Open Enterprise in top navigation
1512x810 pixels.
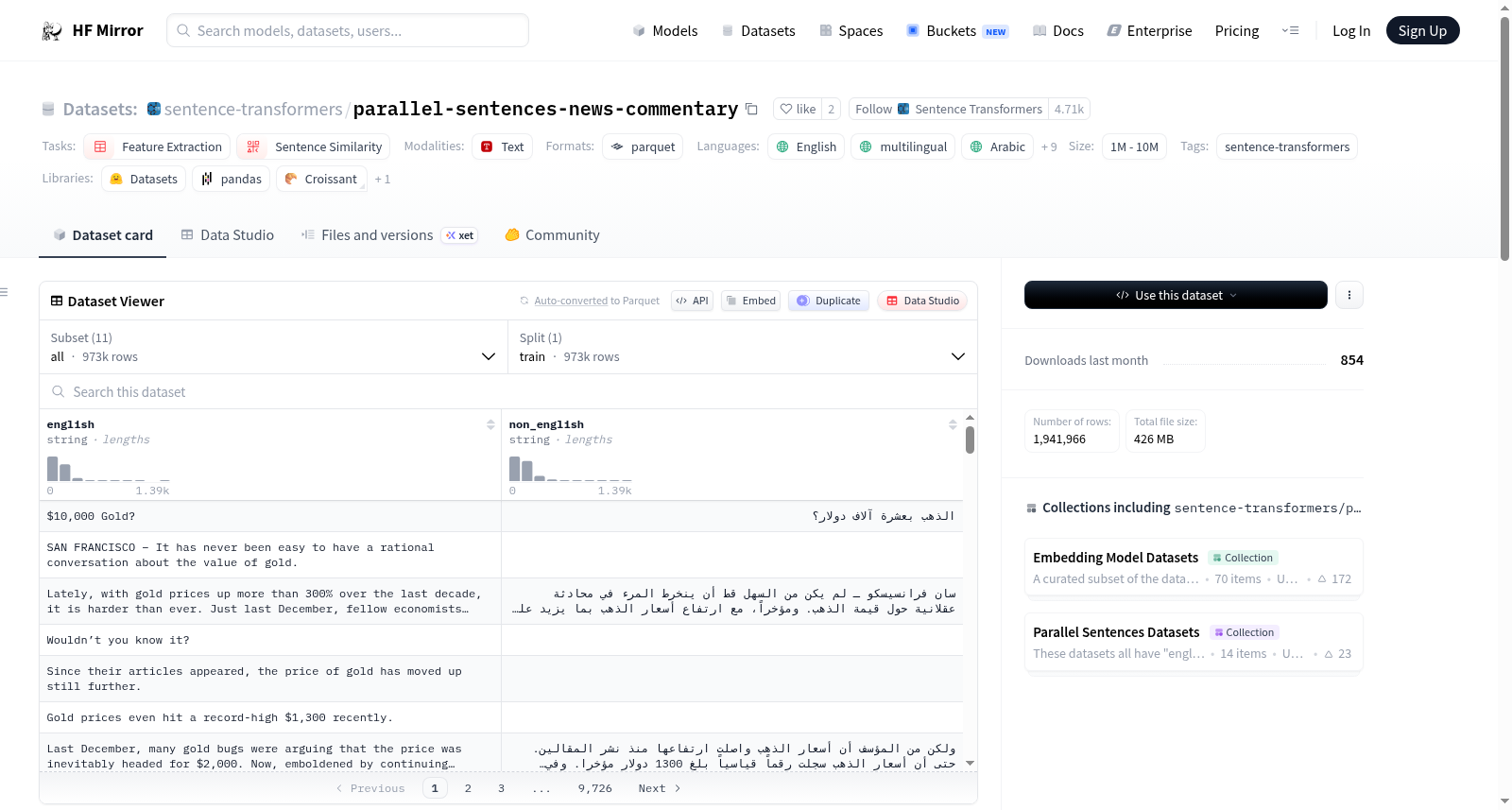coord(1149,31)
